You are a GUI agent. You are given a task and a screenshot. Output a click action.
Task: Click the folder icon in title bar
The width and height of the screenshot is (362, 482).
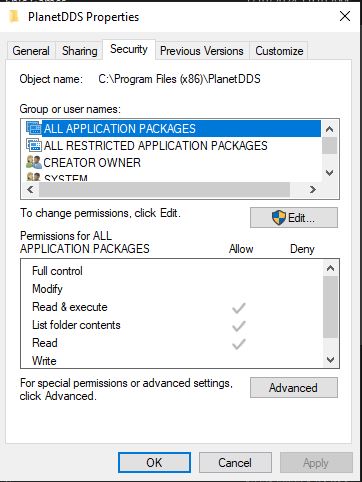point(14,16)
